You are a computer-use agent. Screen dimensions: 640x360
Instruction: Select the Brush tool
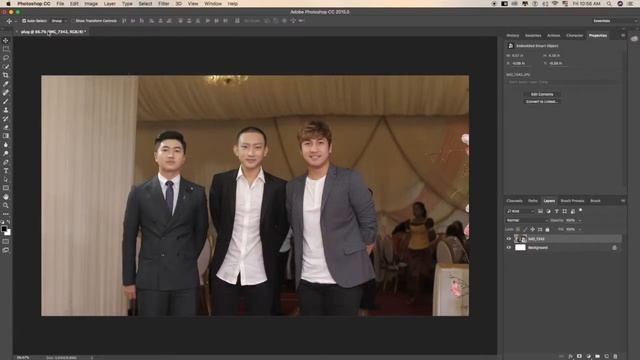[x=6, y=101]
